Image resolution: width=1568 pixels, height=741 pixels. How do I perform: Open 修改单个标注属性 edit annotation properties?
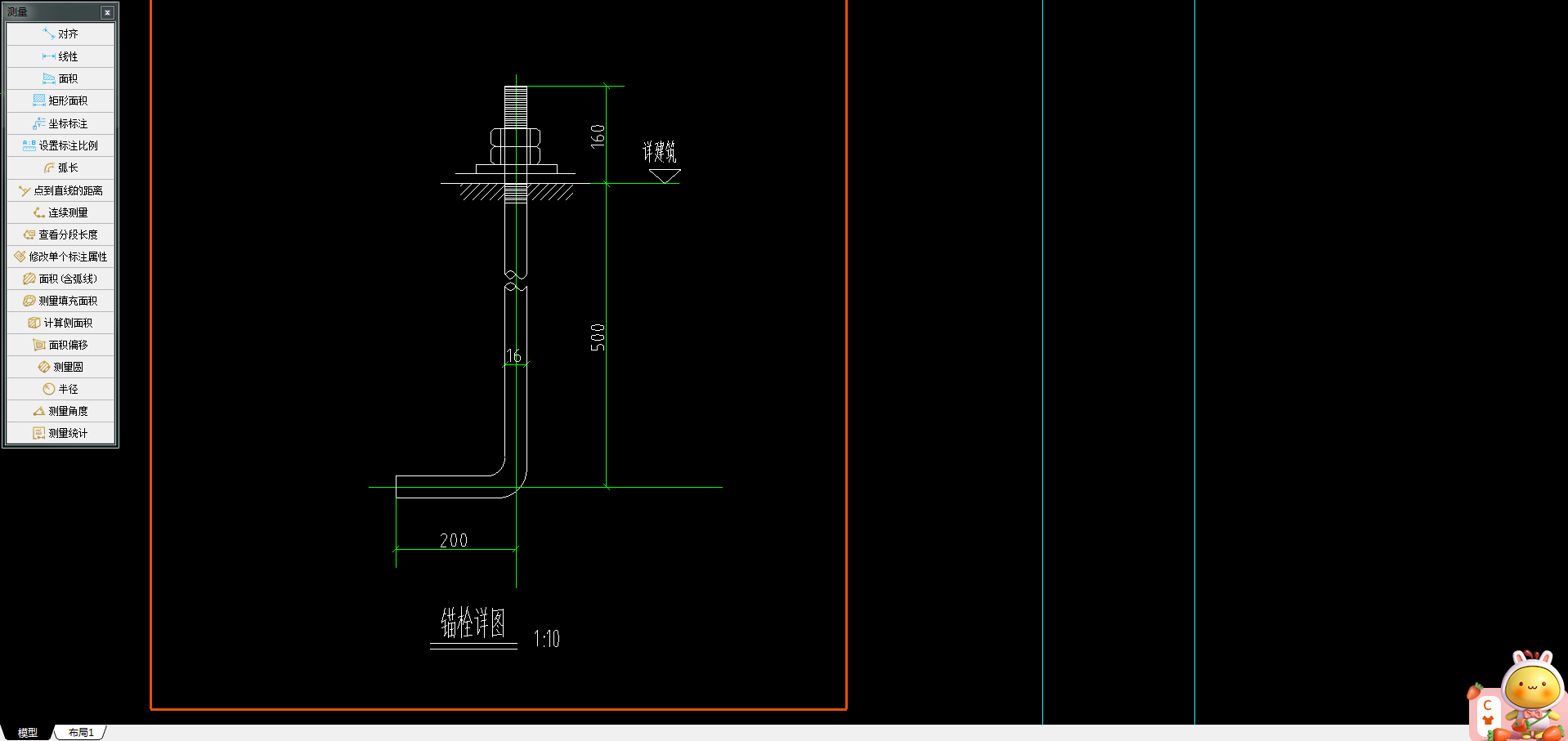coord(60,257)
